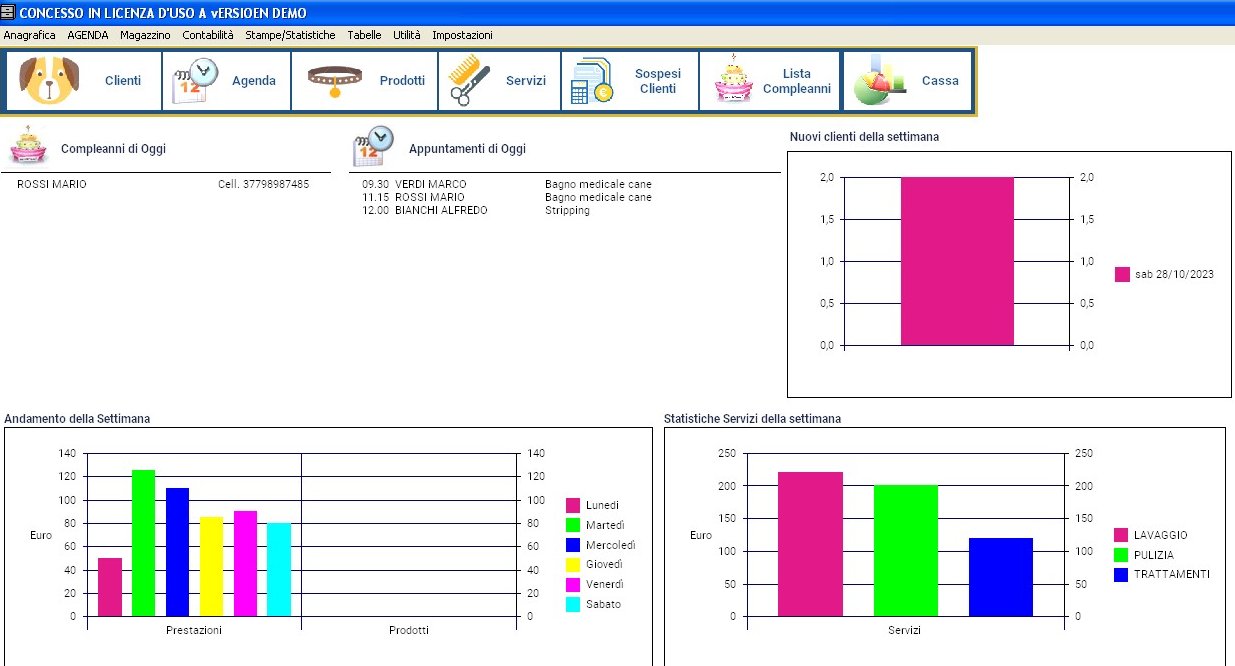This screenshot has width=1235, height=666.
Task: Expand the Stampe/Statistiche menu
Action: [x=290, y=35]
